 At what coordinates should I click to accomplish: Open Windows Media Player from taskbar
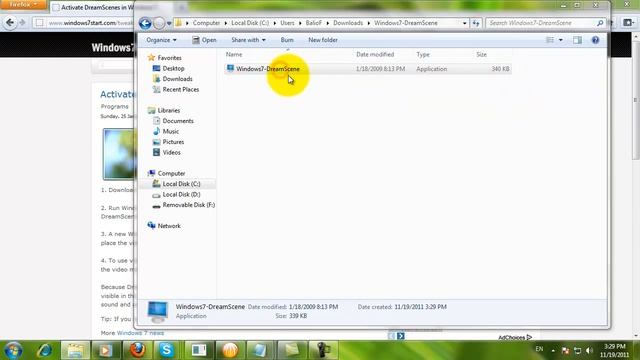coord(106,350)
